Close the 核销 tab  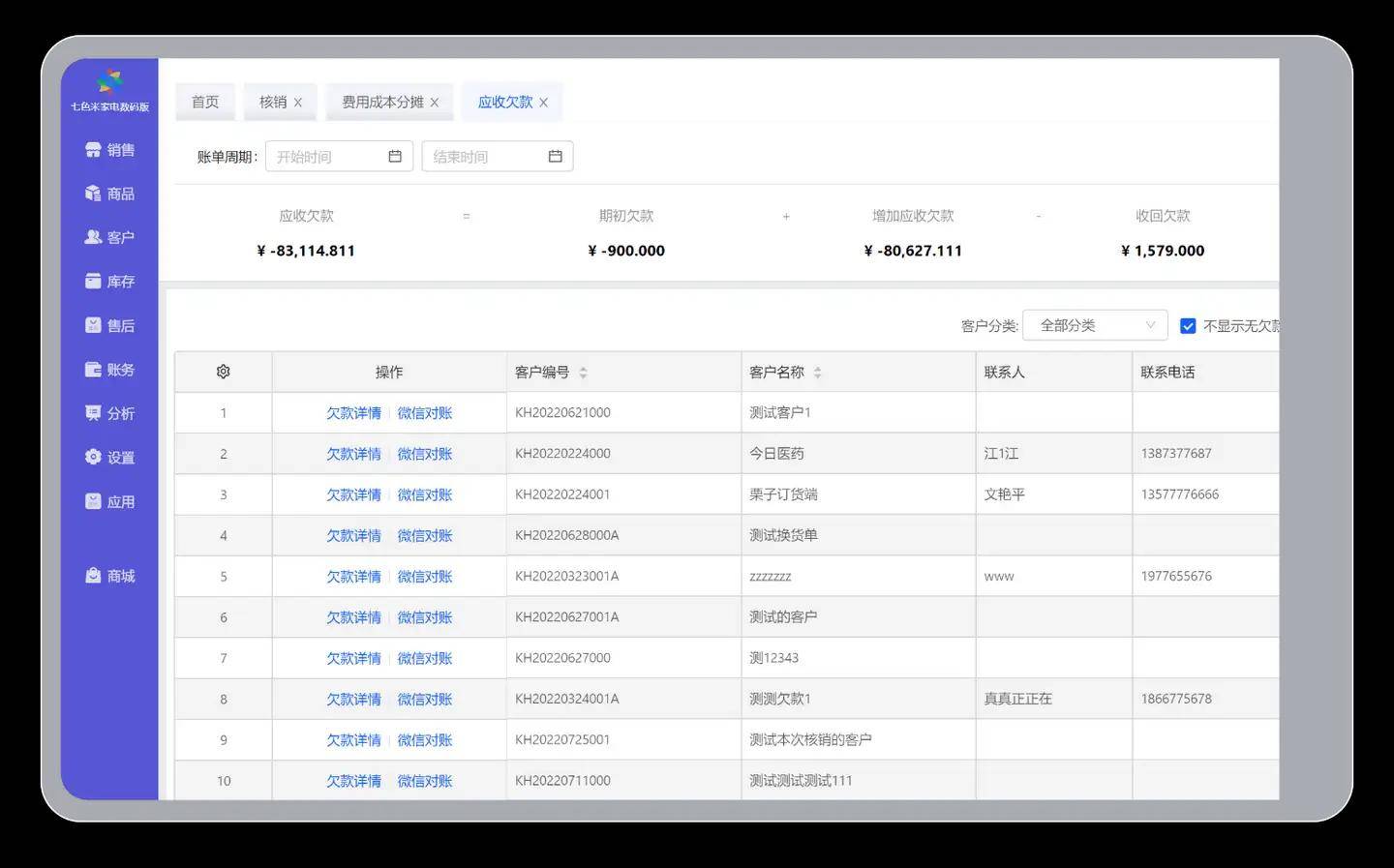298,103
